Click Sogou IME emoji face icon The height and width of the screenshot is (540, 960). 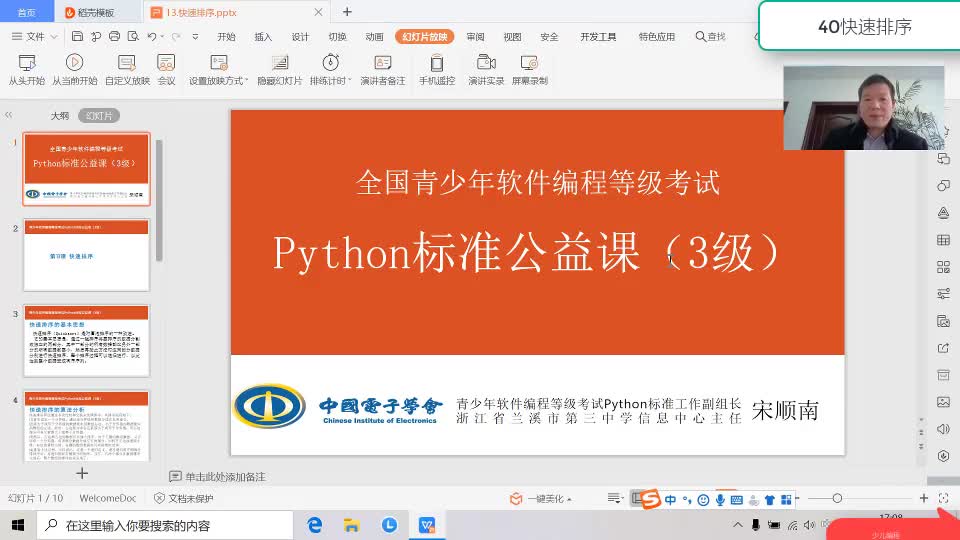[x=703, y=500]
